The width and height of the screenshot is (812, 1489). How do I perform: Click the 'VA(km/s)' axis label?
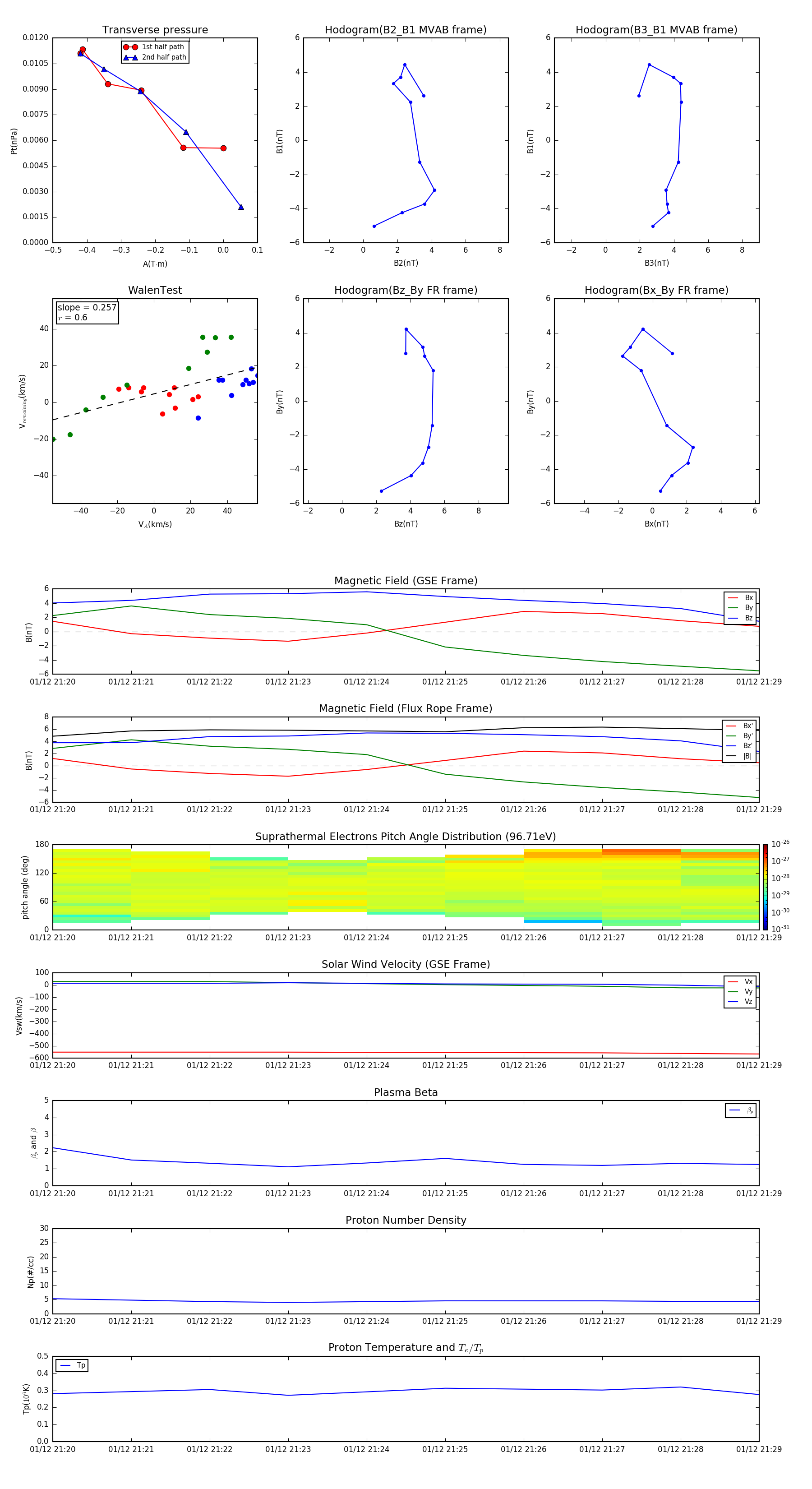click(155, 524)
